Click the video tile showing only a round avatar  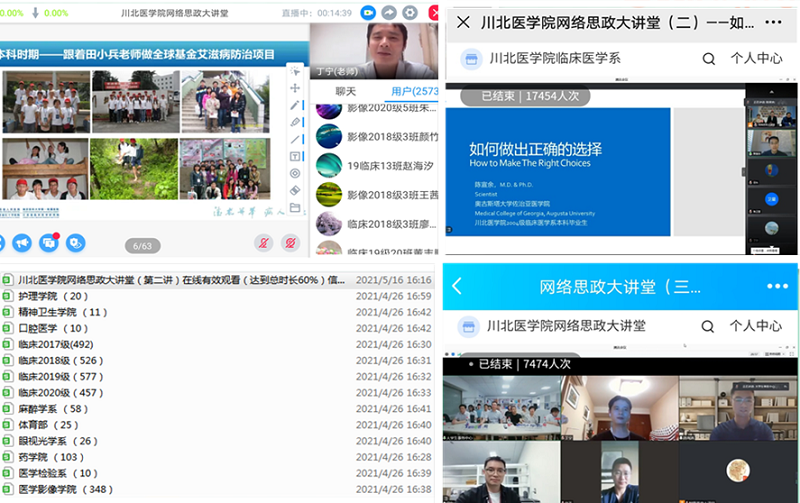[x=738, y=472]
